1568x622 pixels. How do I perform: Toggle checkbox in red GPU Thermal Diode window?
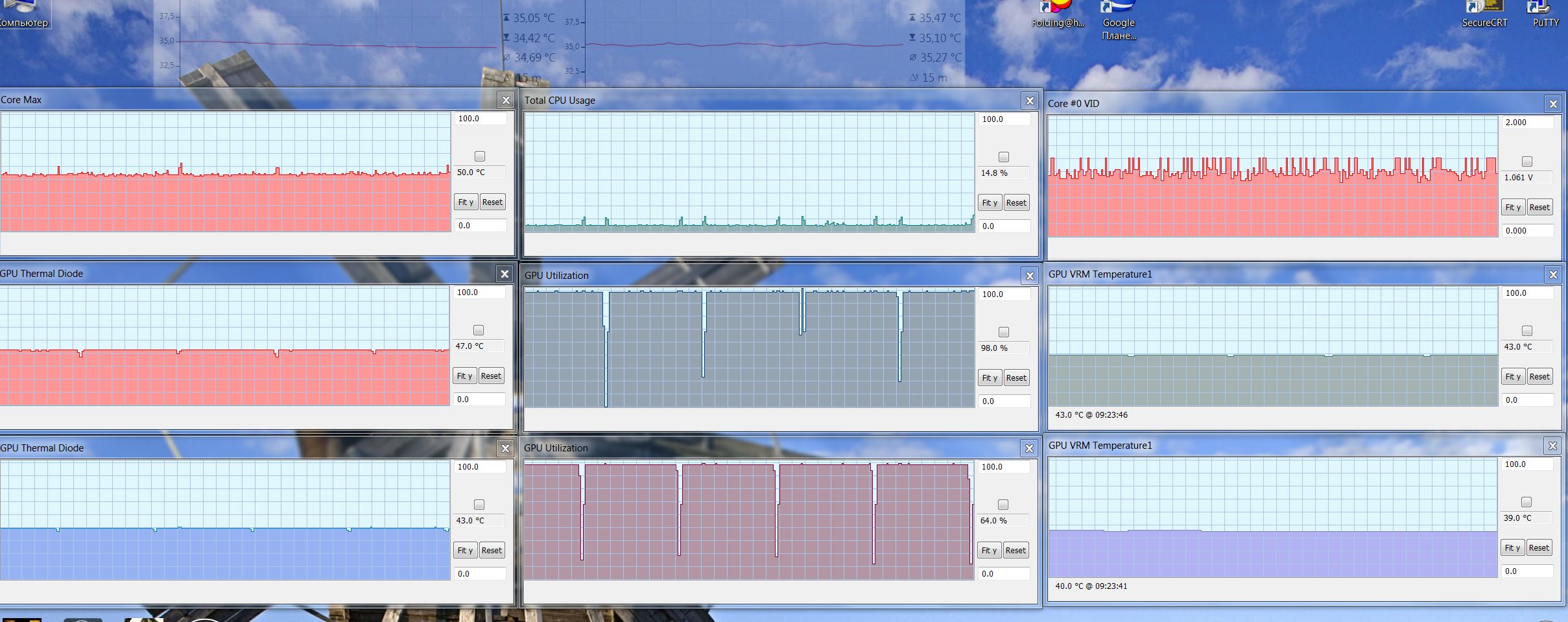tap(479, 330)
